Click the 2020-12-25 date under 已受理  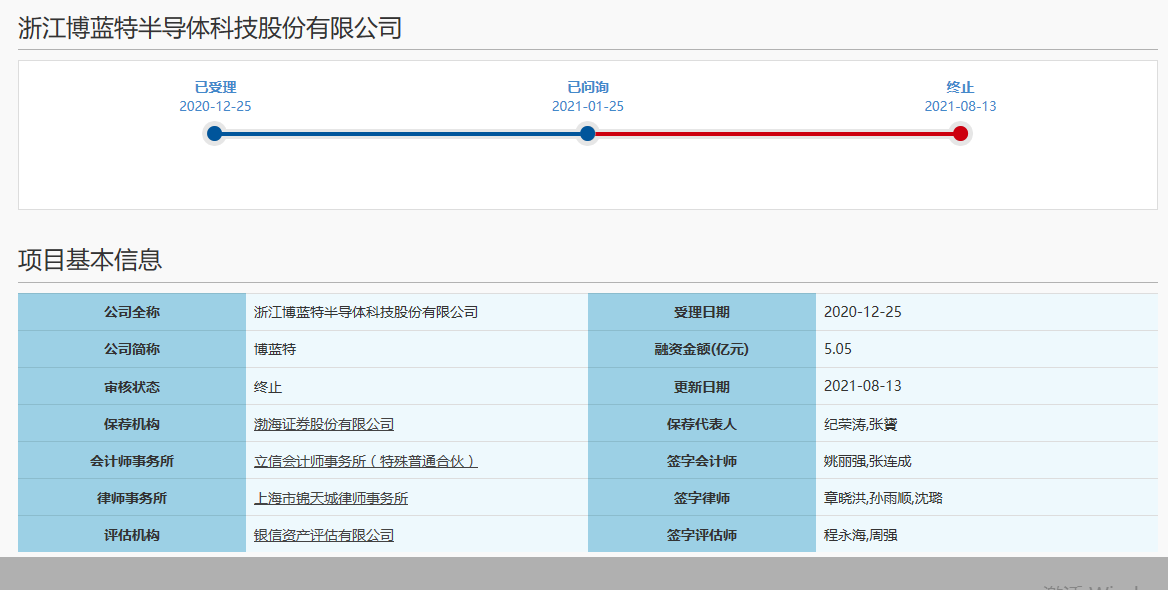click(x=215, y=107)
